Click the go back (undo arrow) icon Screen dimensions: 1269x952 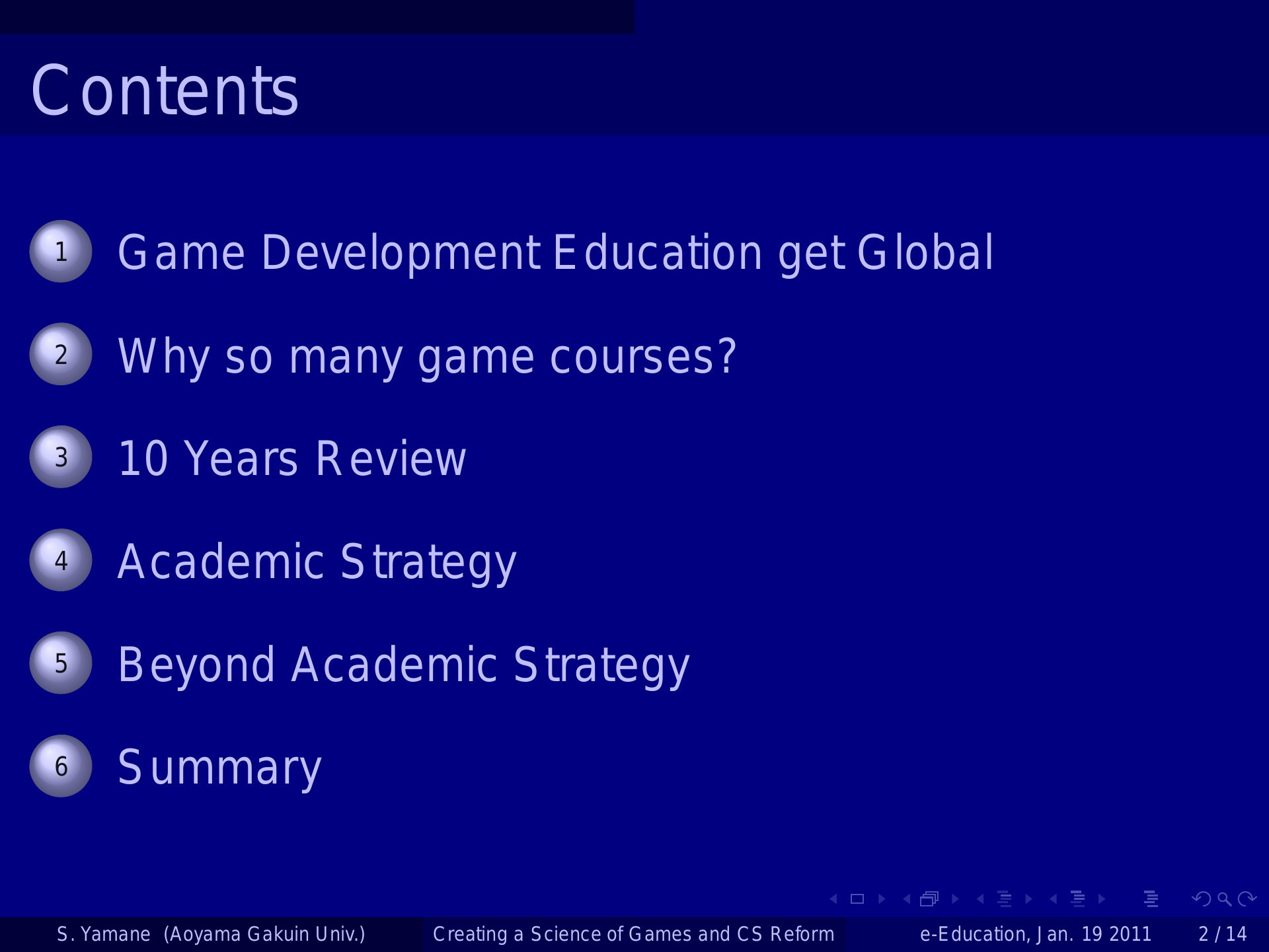click(1201, 898)
